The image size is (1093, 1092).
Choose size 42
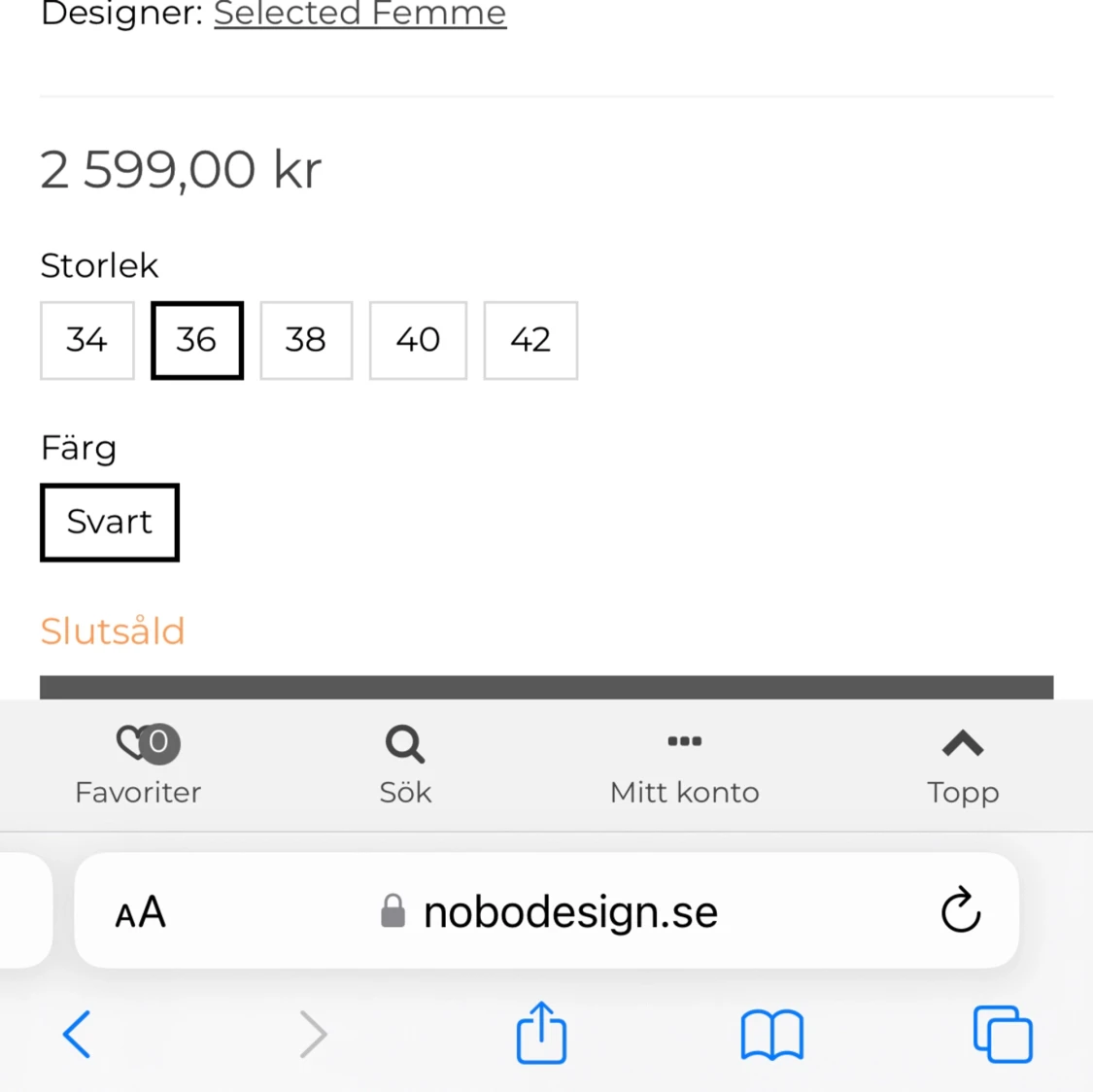pyautogui.click(x=530, y=340)
